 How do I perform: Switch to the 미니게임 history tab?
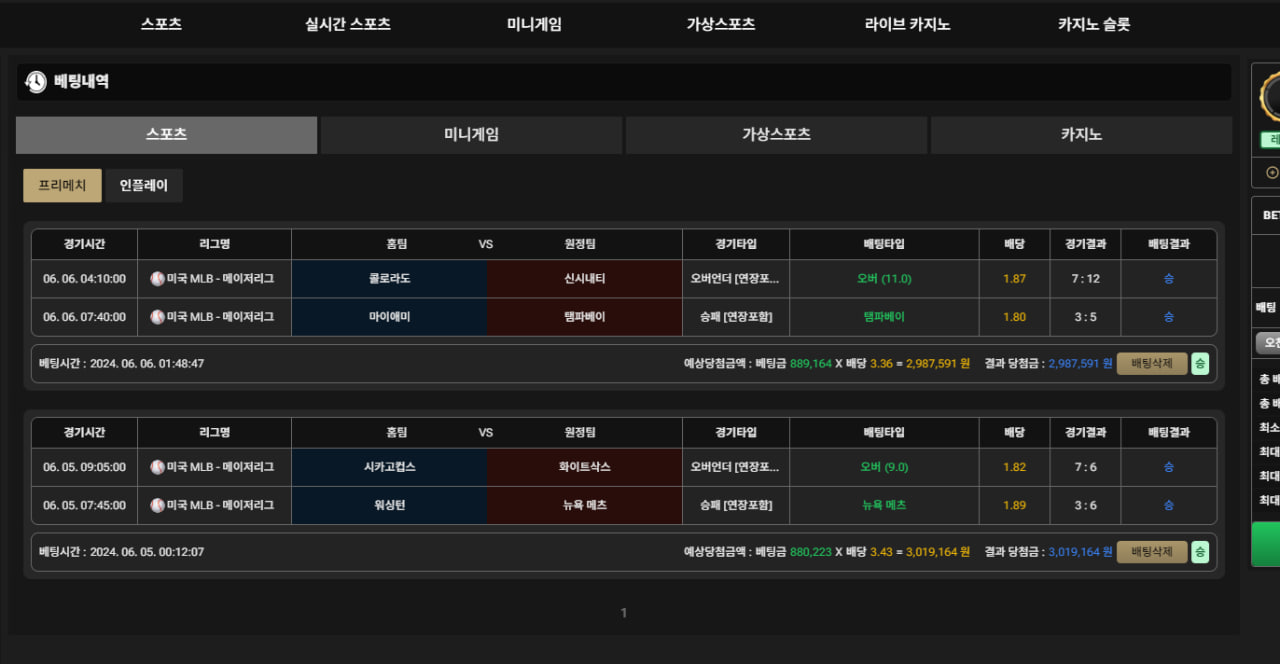pos(471,135)
